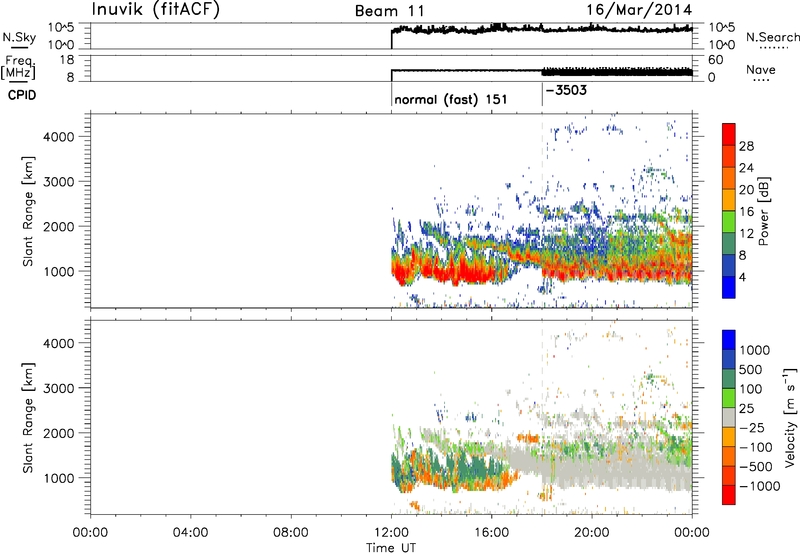Click the '4' label on the Power scale
This screenshot has width=800, height=554.
742,277
